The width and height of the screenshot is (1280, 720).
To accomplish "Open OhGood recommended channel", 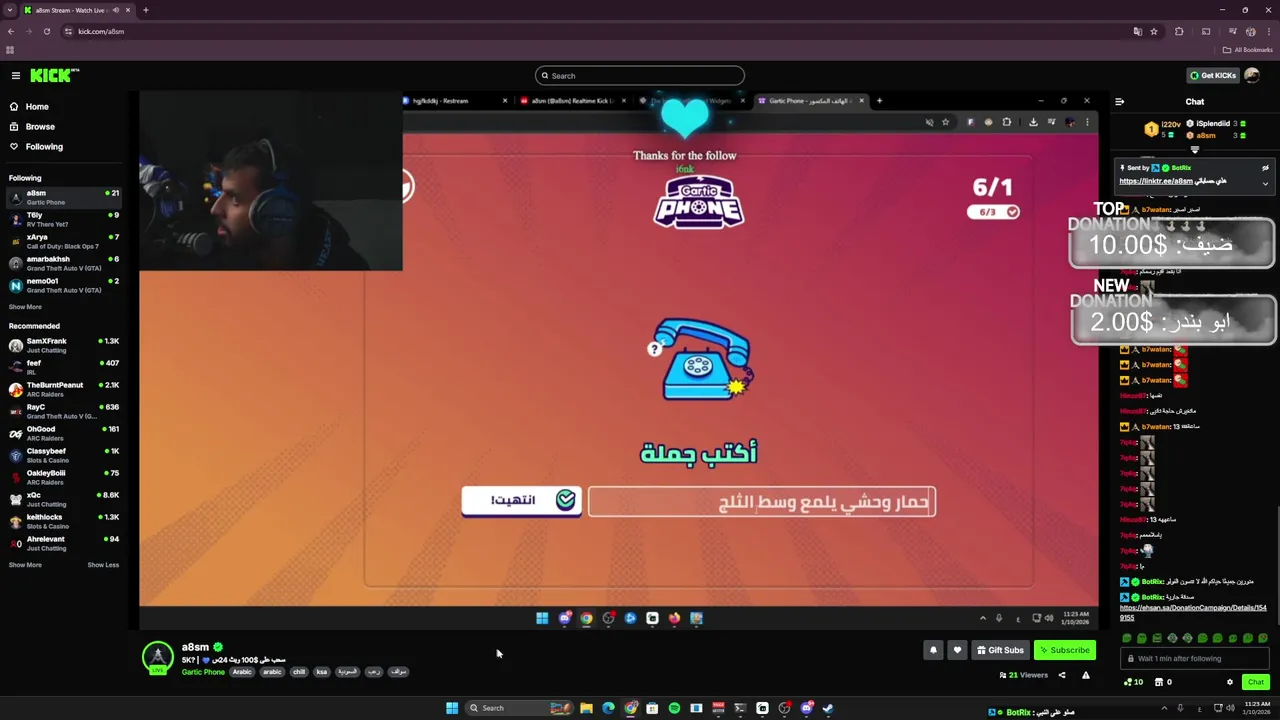I will pos(65,433).
